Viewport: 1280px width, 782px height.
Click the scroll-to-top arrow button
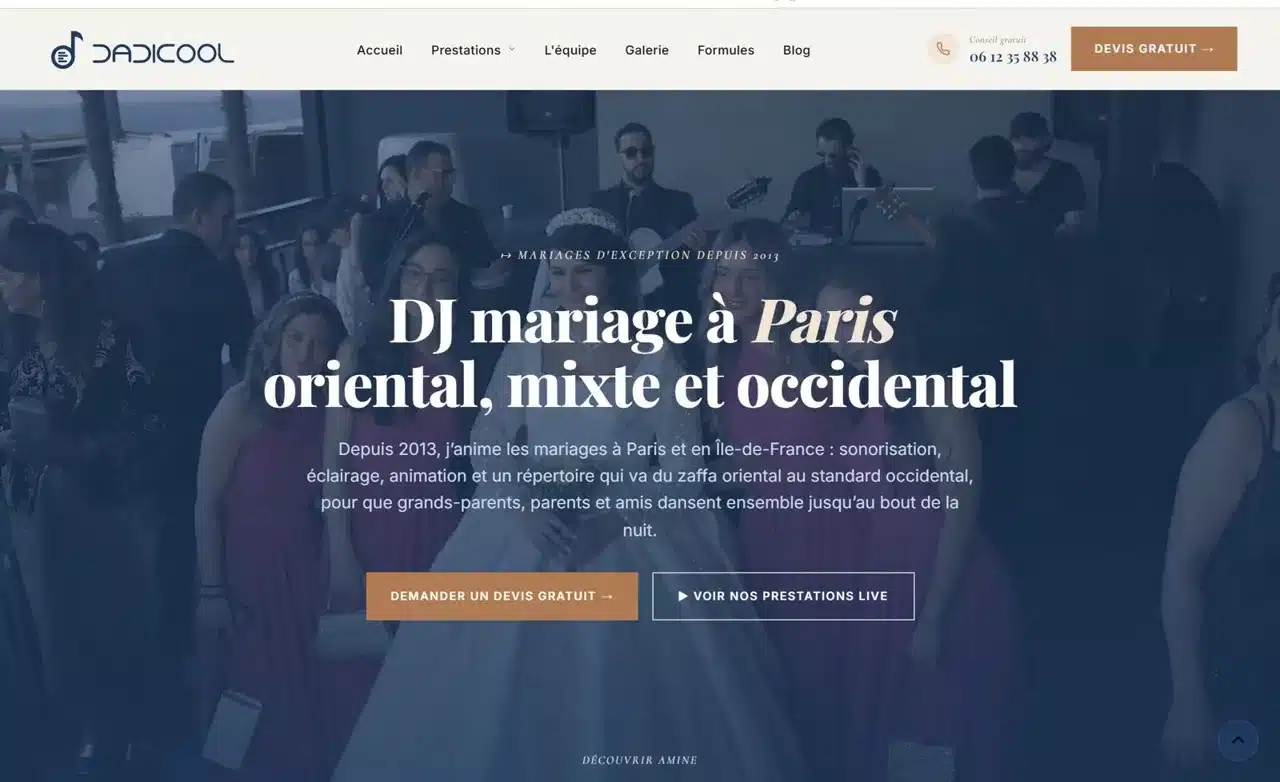1238,741
